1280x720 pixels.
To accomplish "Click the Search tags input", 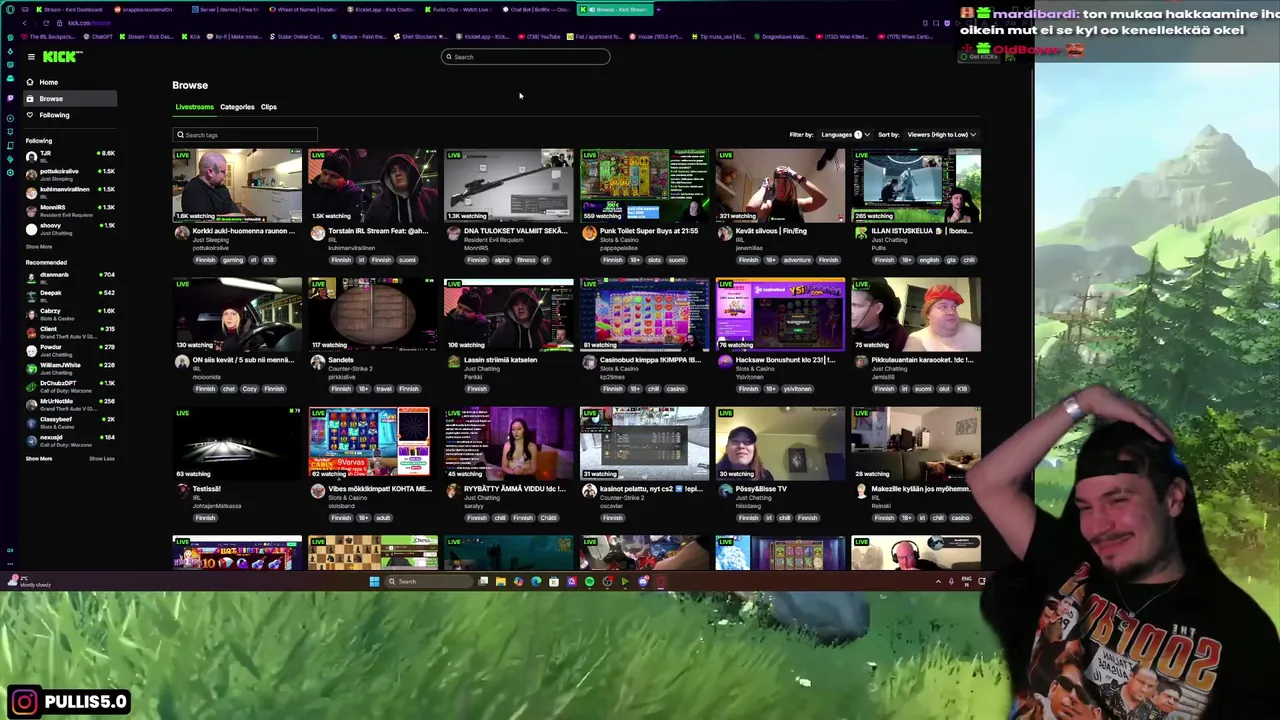I will point(245,135).
